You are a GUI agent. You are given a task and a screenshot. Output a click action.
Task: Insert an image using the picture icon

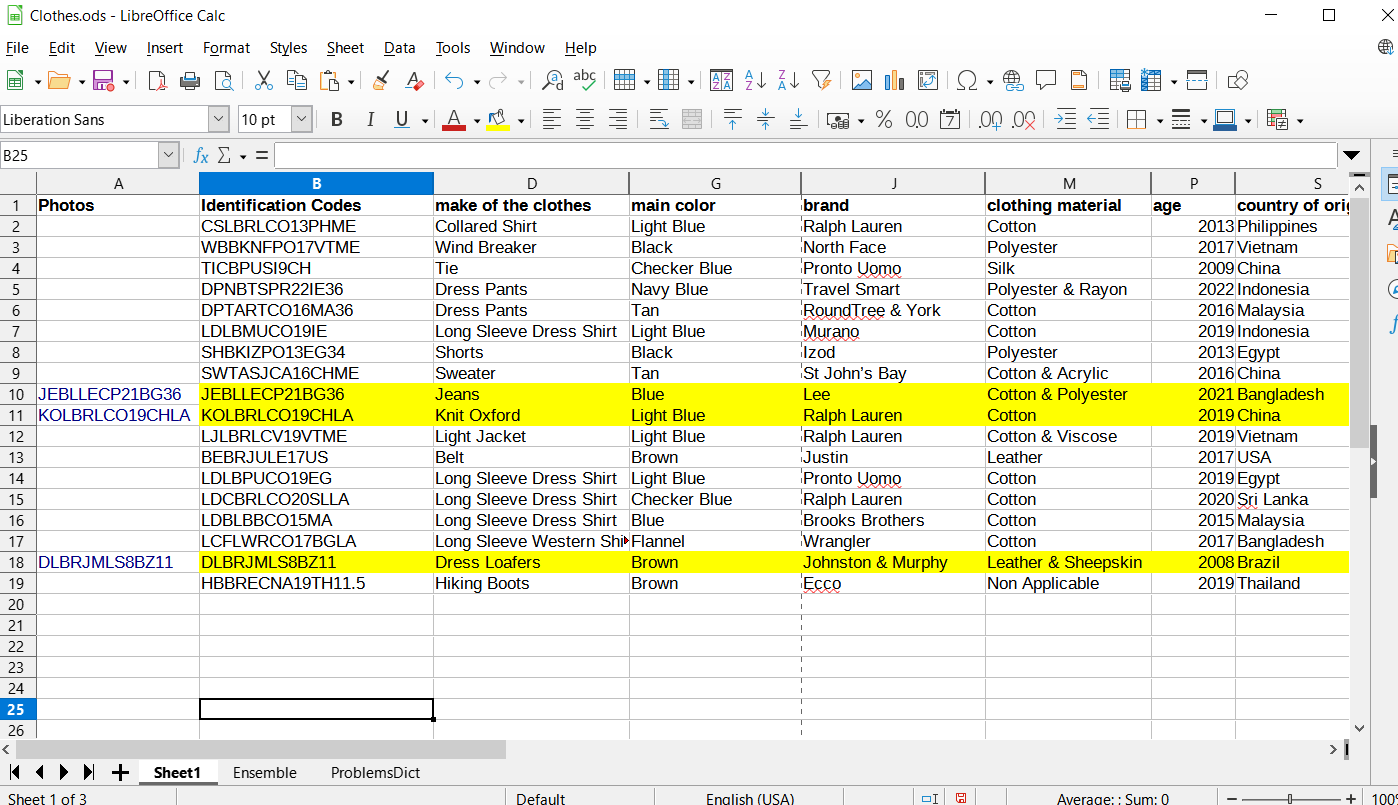click(861, 81)
